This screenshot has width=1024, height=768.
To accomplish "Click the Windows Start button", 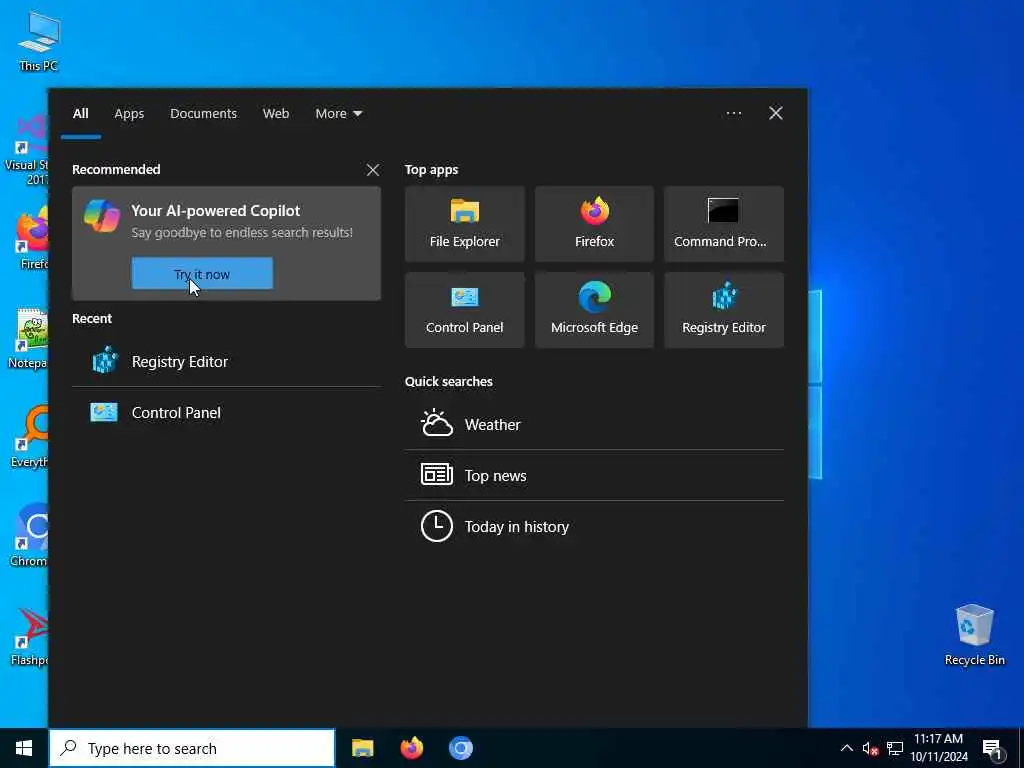I will tap(24, 748).
